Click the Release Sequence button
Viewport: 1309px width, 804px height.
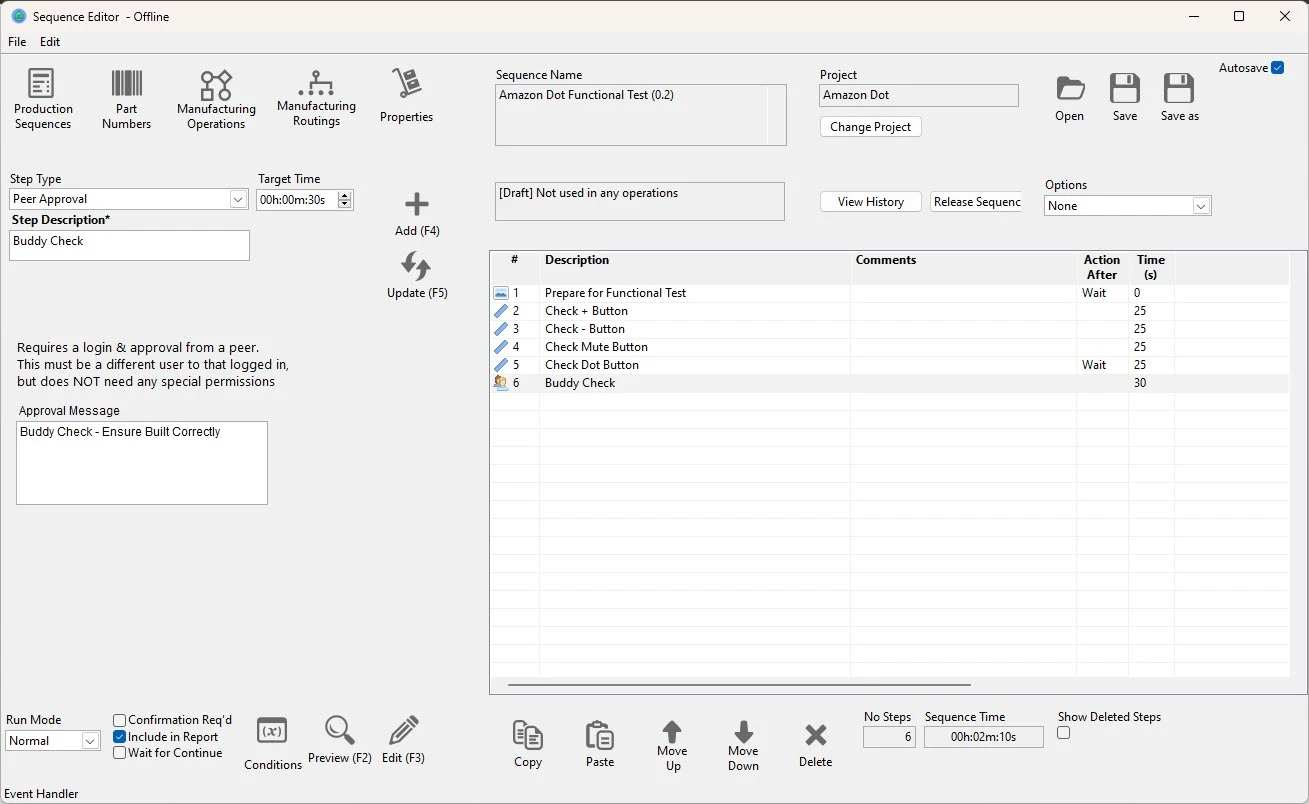pos(975,201)
